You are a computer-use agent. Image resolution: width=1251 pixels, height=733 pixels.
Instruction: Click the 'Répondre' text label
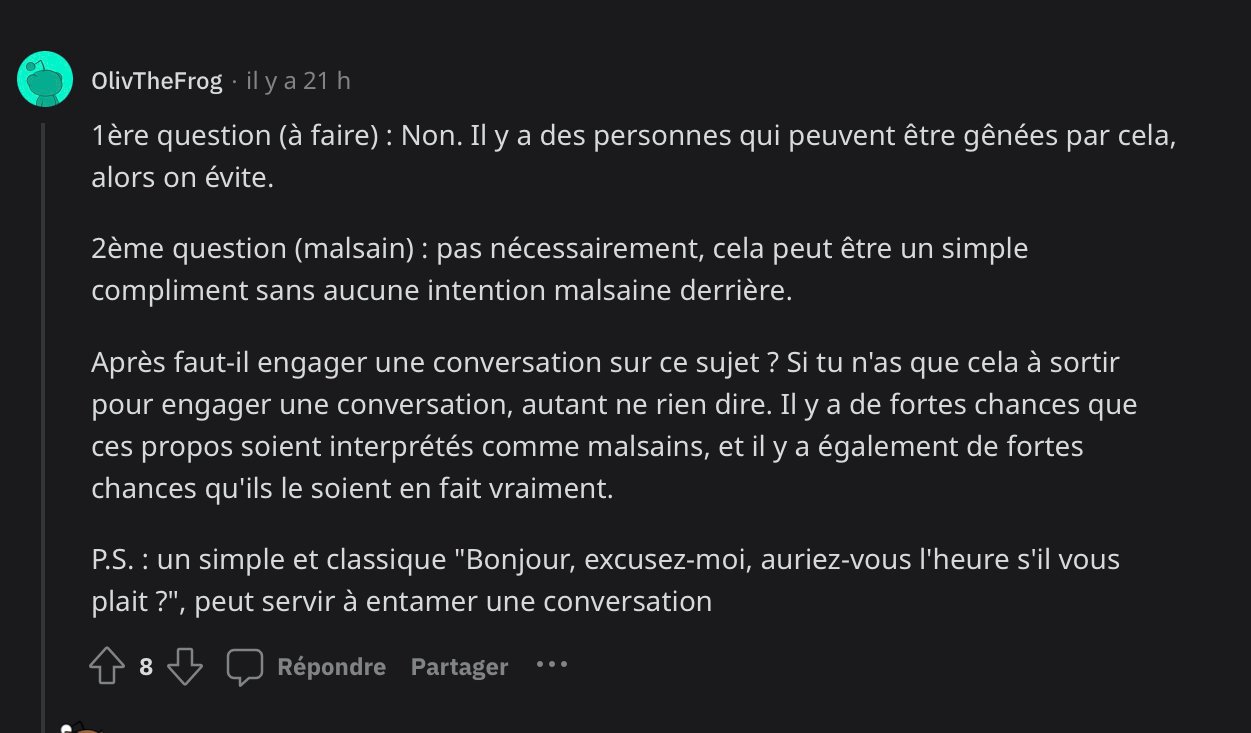(331, 666)
